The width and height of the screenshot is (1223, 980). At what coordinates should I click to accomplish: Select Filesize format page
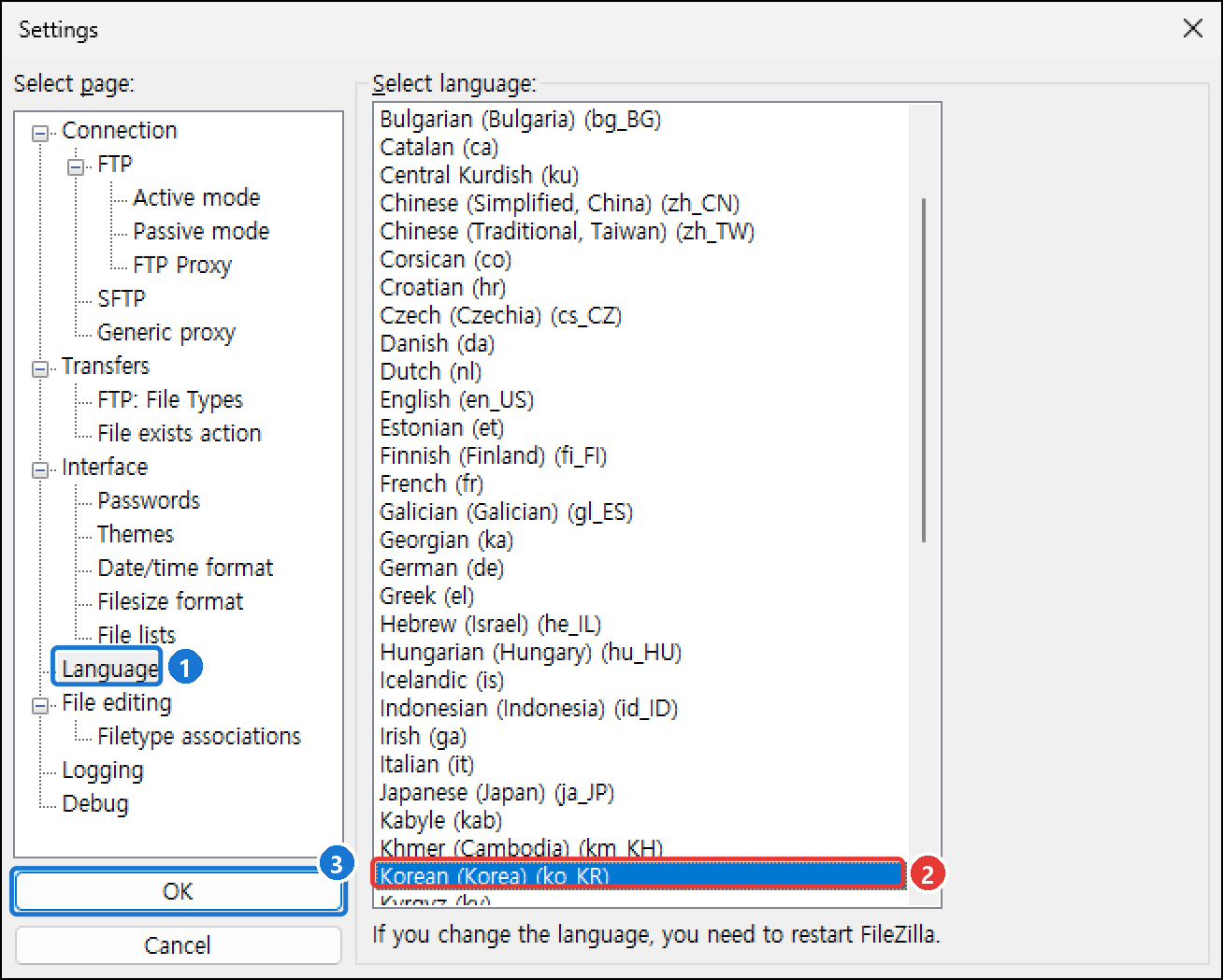click(170, 601)
